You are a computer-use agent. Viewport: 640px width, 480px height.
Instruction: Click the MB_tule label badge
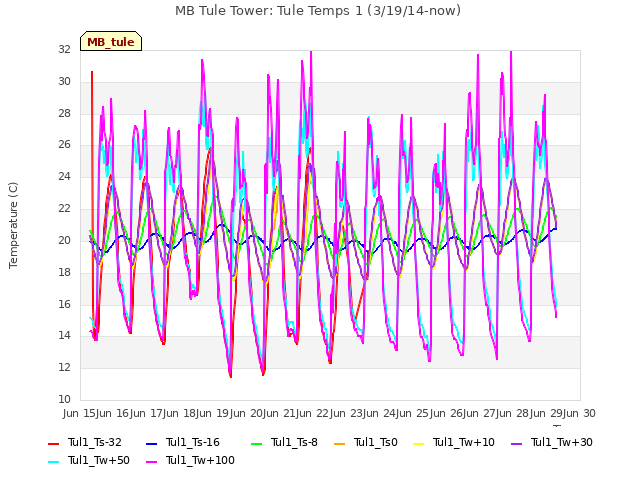[x=111, y=41]
